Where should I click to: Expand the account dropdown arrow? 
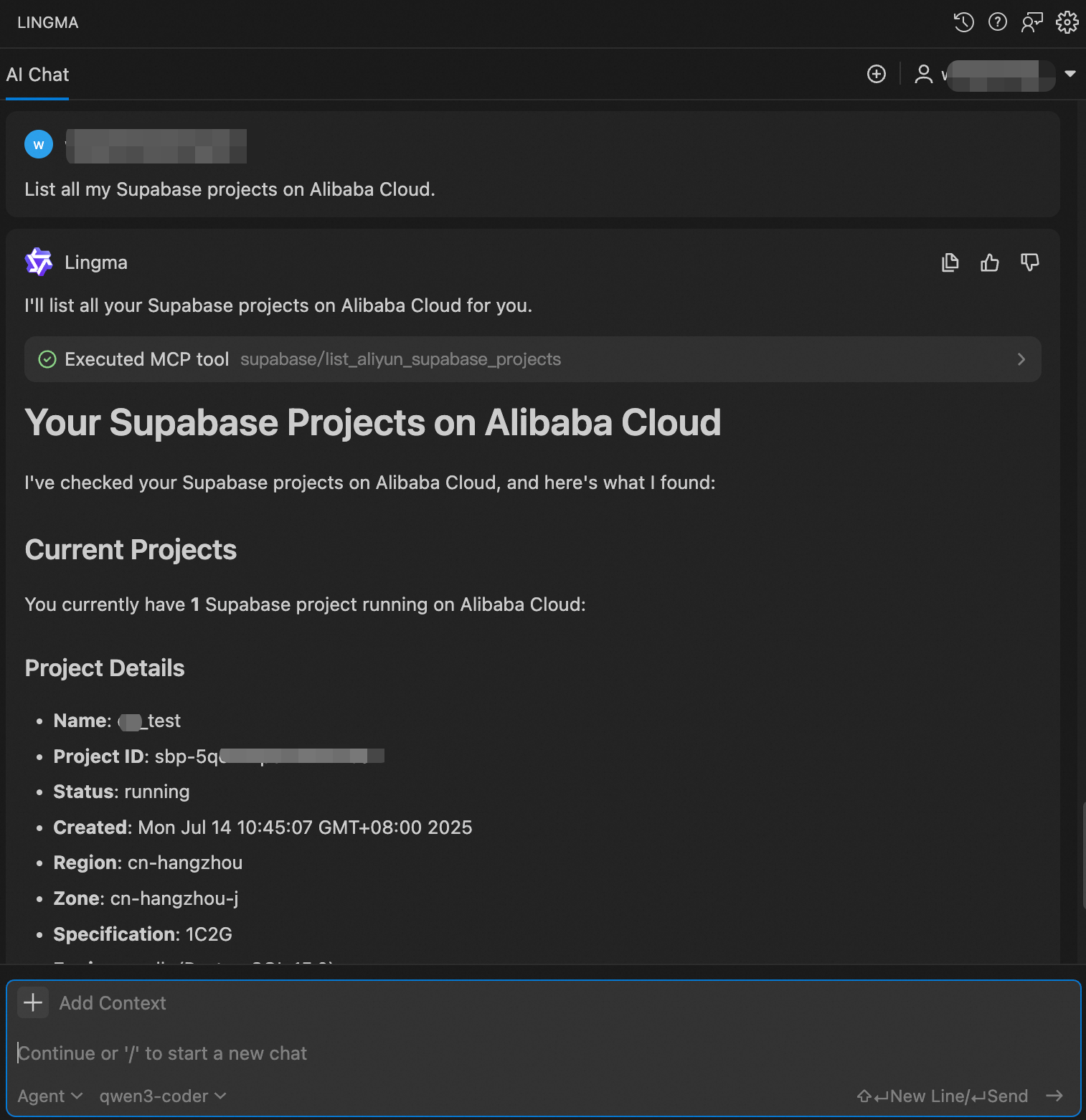(1070, 74)
